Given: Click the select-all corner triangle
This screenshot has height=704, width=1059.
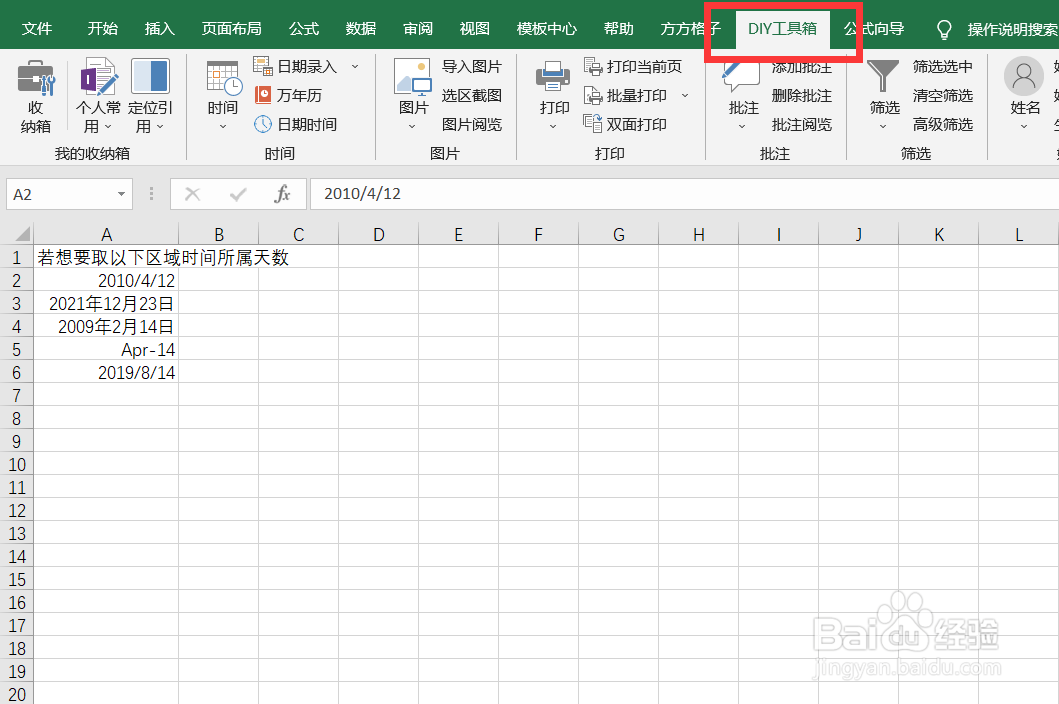Looking at the screenshot, I should point(22,234).
